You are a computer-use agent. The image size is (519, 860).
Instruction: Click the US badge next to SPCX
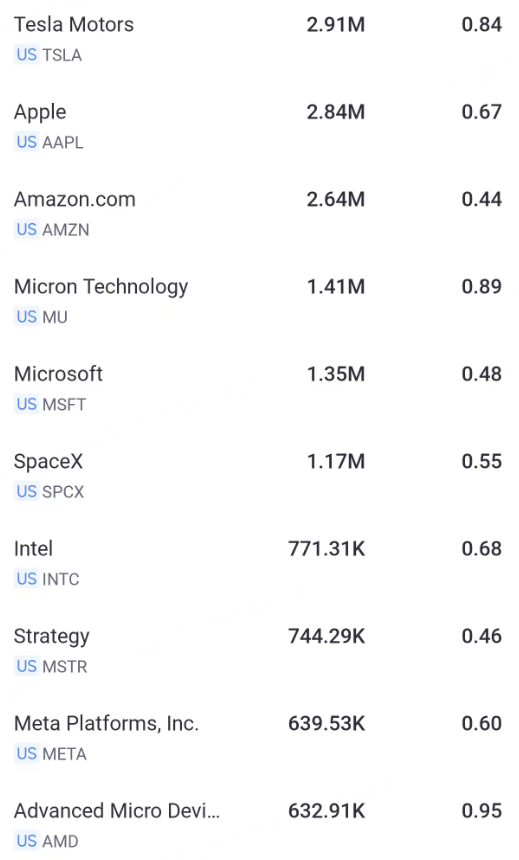[x=26, y=491]
